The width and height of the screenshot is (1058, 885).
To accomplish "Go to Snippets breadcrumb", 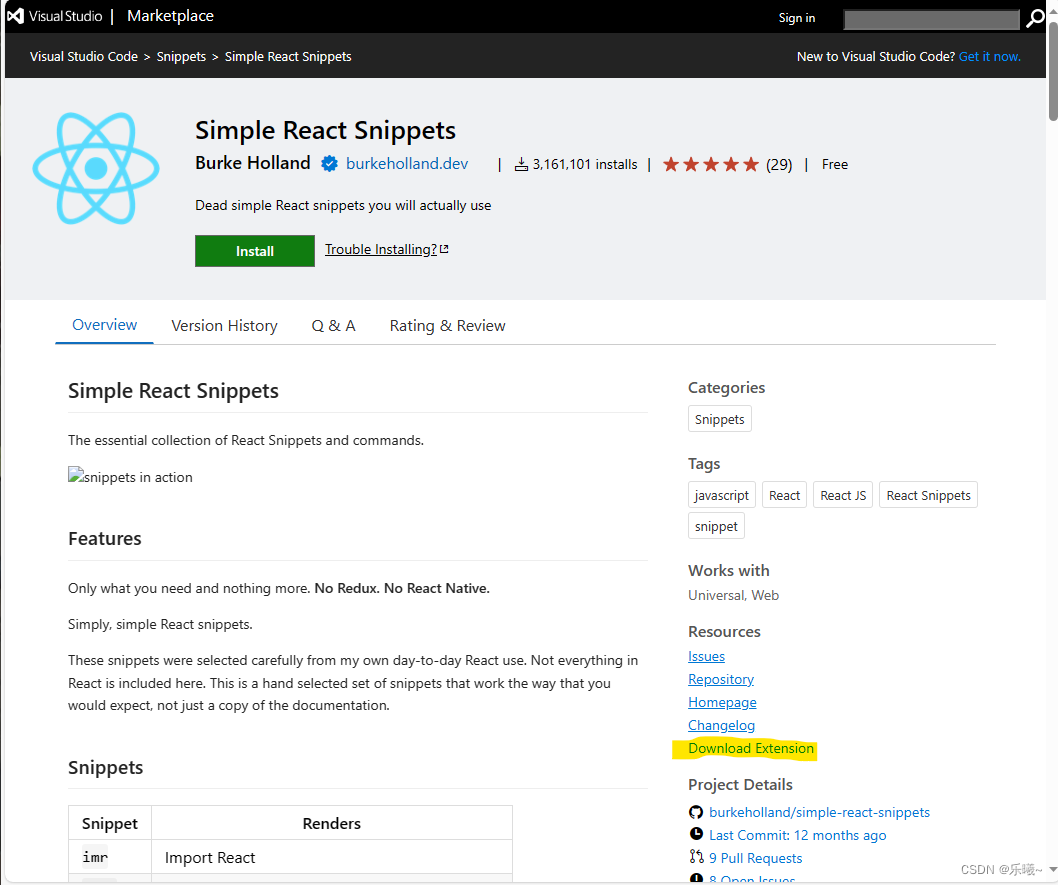I will (181, 57).
